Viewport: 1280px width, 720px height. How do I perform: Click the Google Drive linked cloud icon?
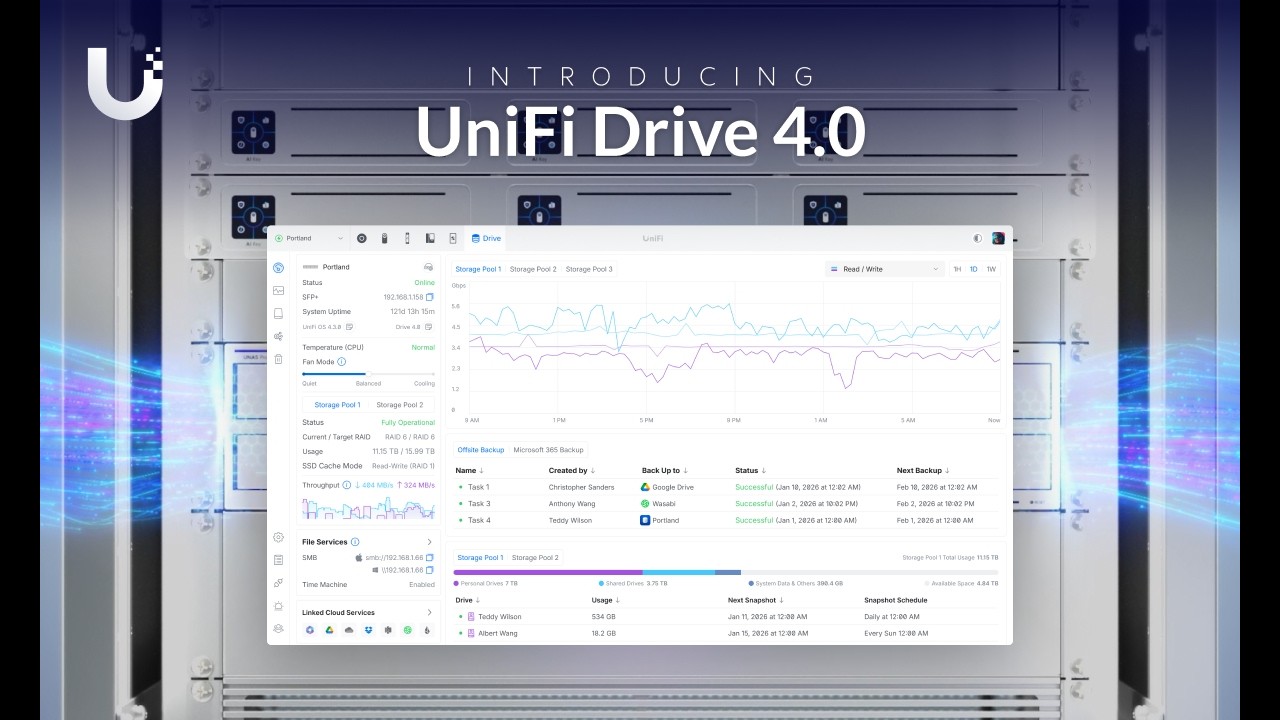pos(330,630)
